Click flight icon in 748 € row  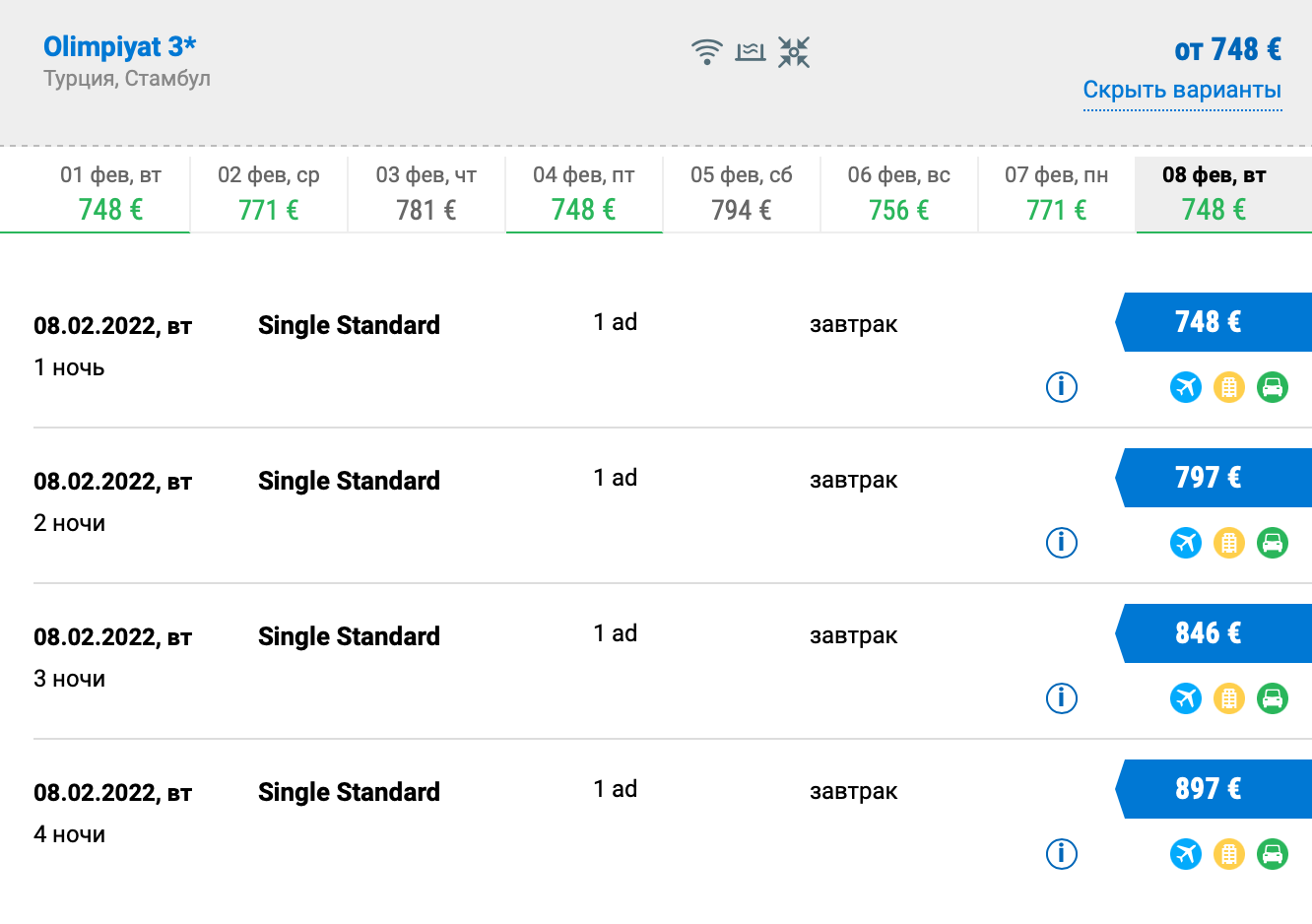pos(1186,387)
